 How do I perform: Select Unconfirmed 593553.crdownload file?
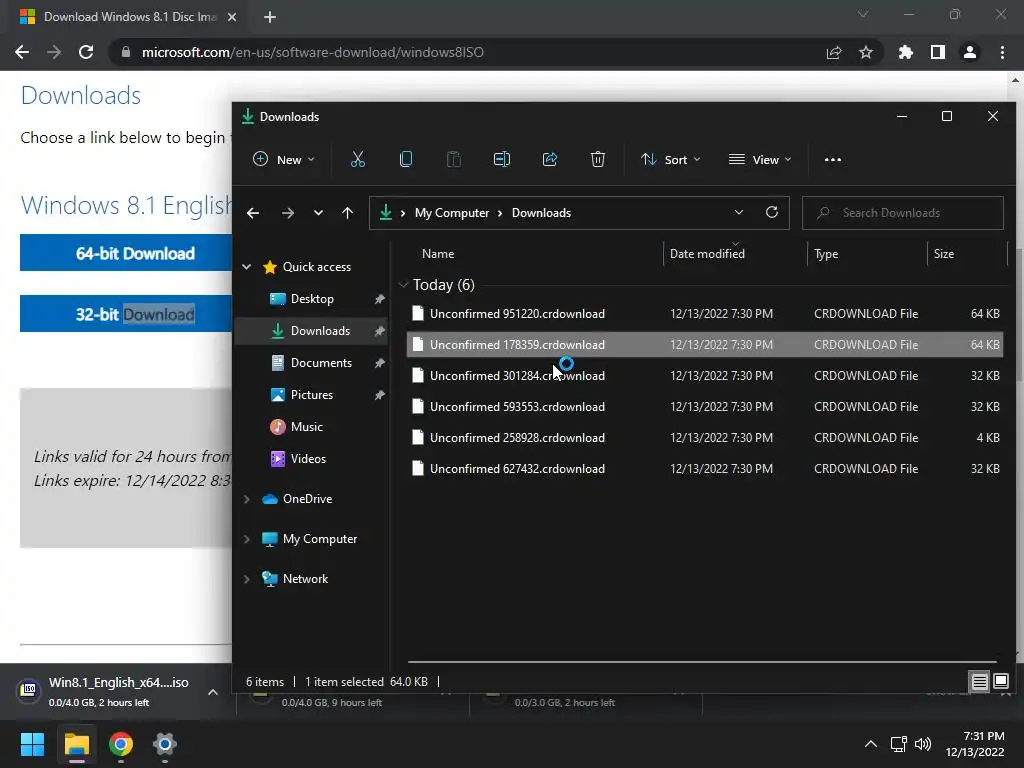click(x=705, y=406)
